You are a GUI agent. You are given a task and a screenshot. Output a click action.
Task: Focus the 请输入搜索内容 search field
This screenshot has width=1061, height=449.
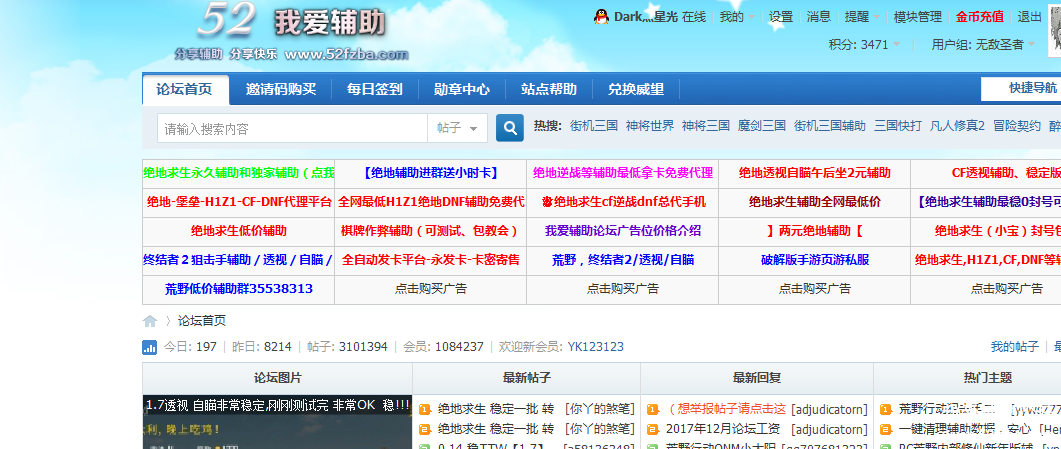[x=292, y=128]
